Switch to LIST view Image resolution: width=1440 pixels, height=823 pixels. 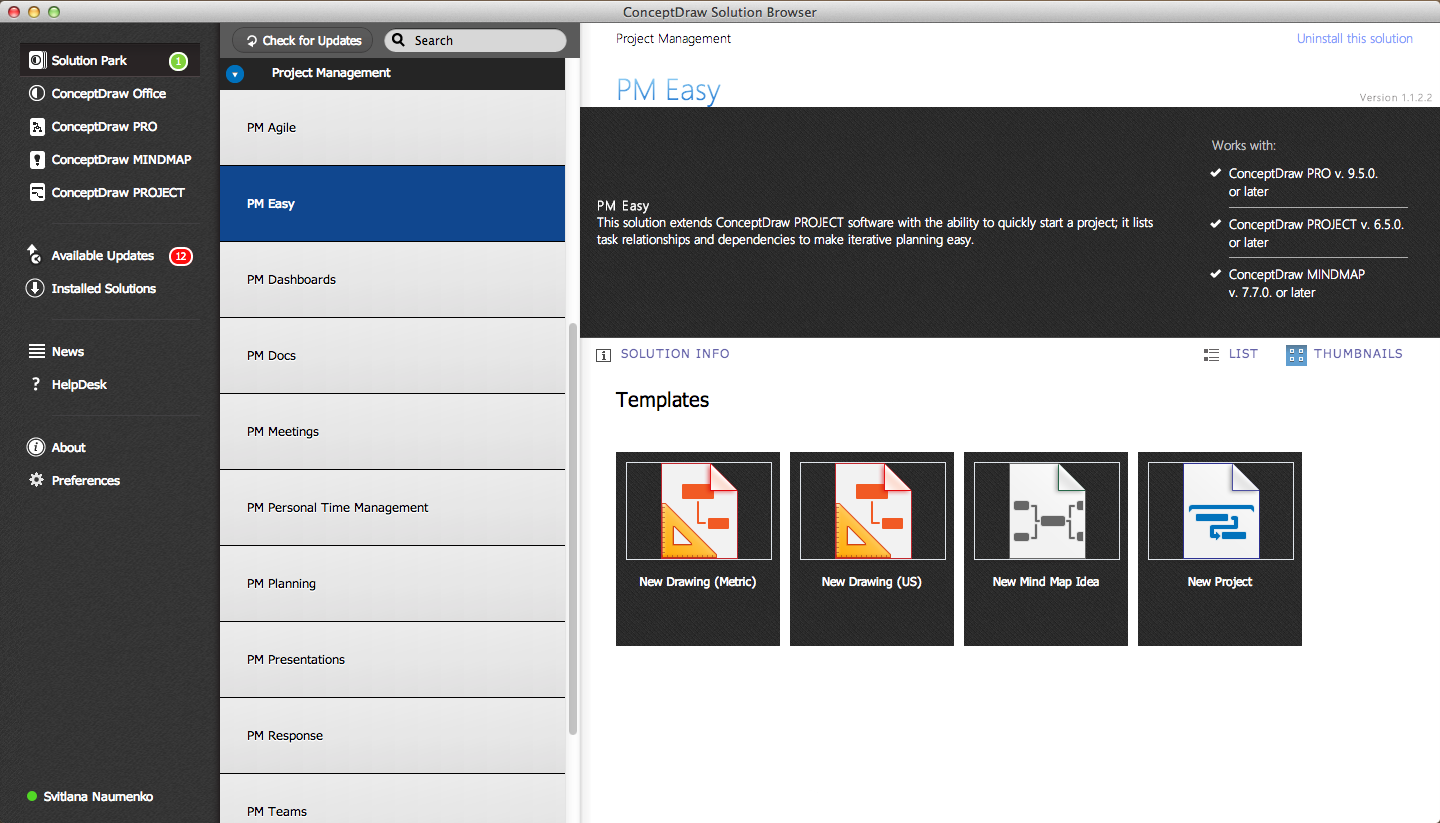1243,354
